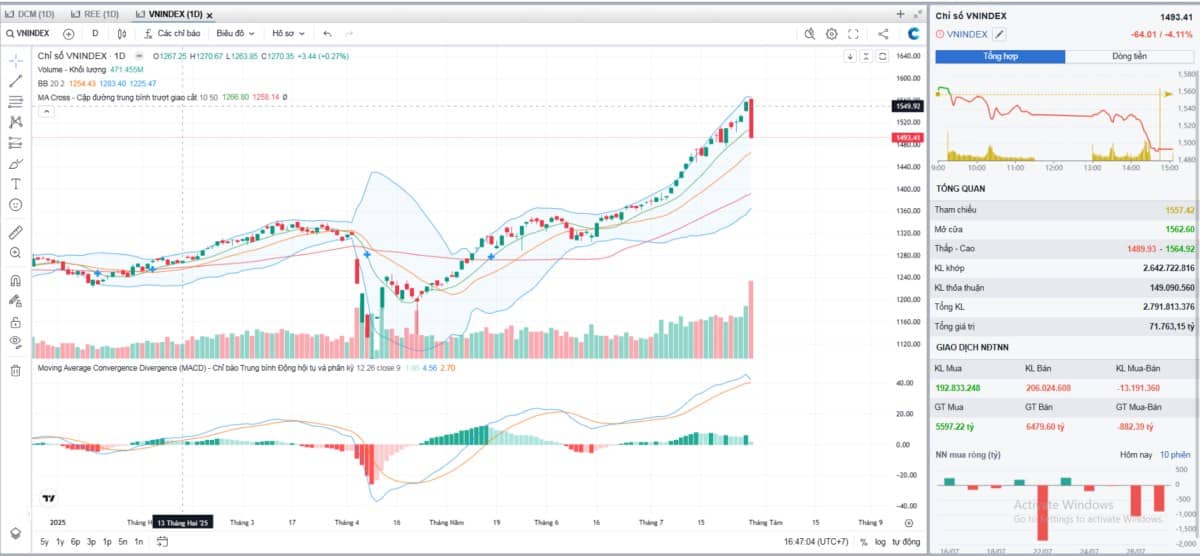Screen dimensions: 1200x556
Task: Toggle percent scale
Action: pyautogui.click(x=863, y=541)
